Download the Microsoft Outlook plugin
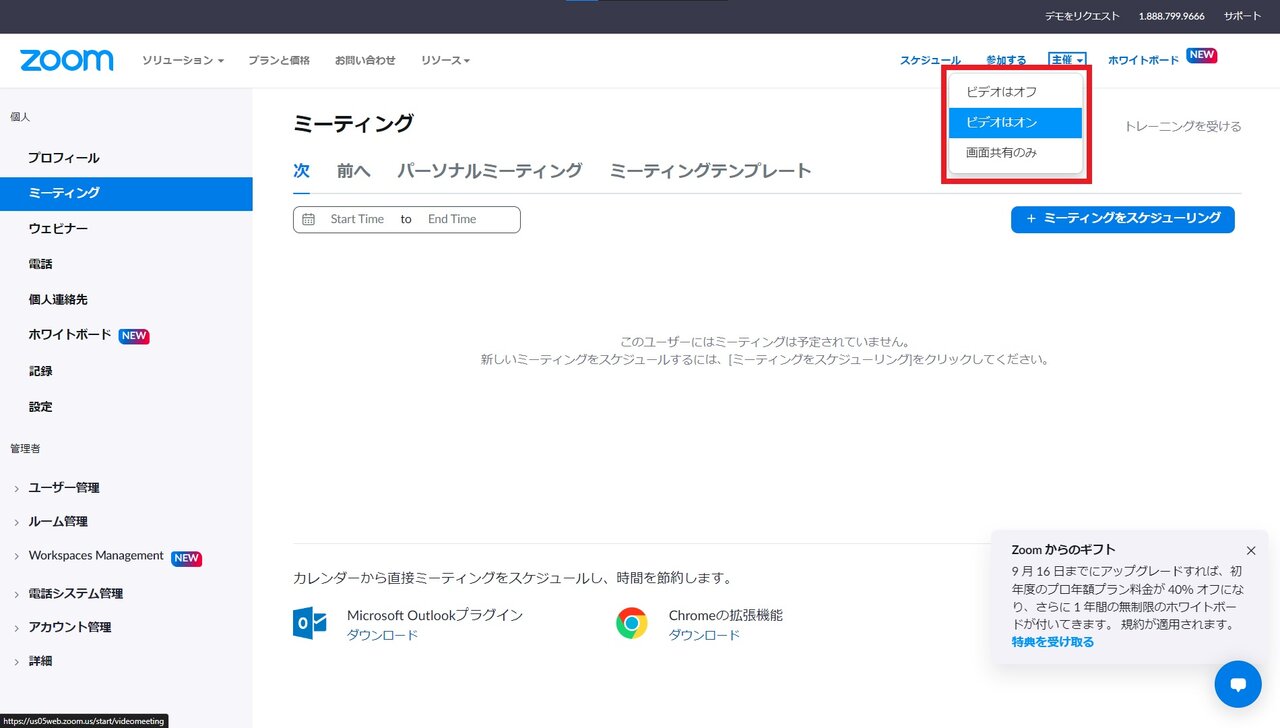Viewport: 1280px width, 728px height. (382, 635)
